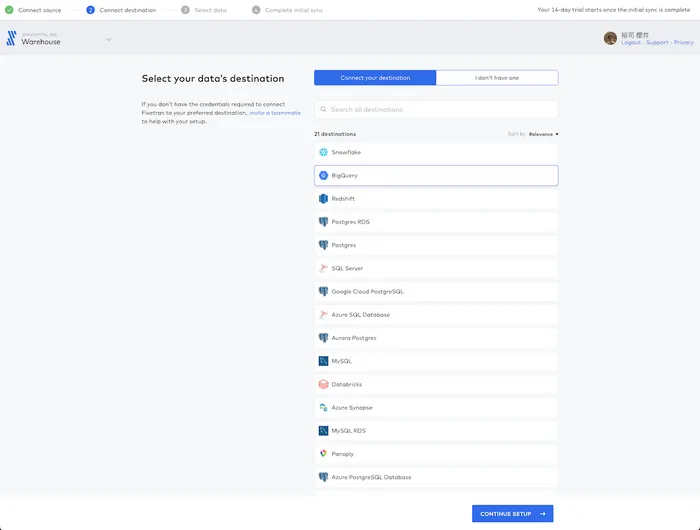This screenshot has height=530, width=700.
Task: Click the Postgres RDS elephant icon
Action: (323, 222)
